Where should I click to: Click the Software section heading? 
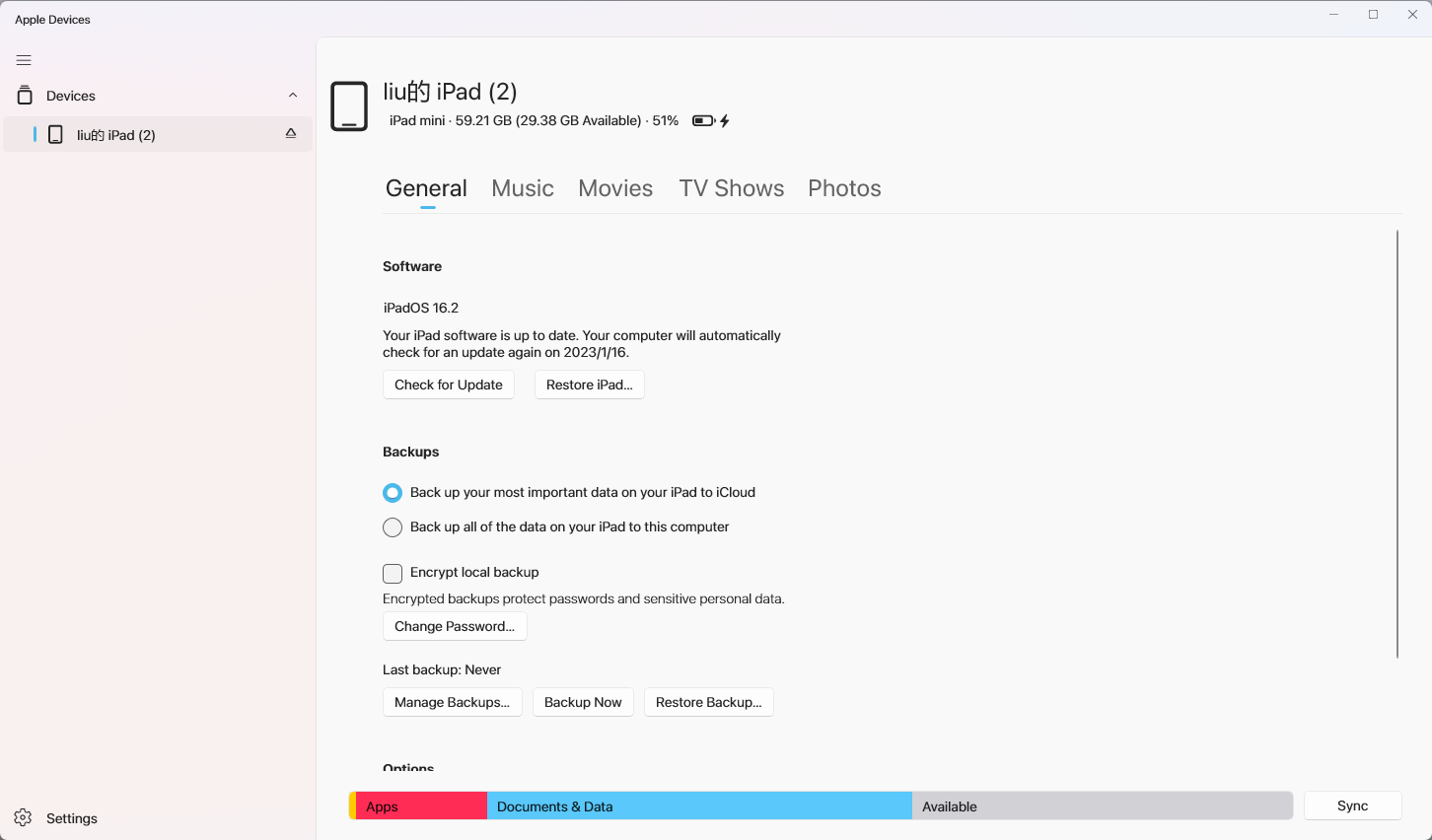(412, 266)
